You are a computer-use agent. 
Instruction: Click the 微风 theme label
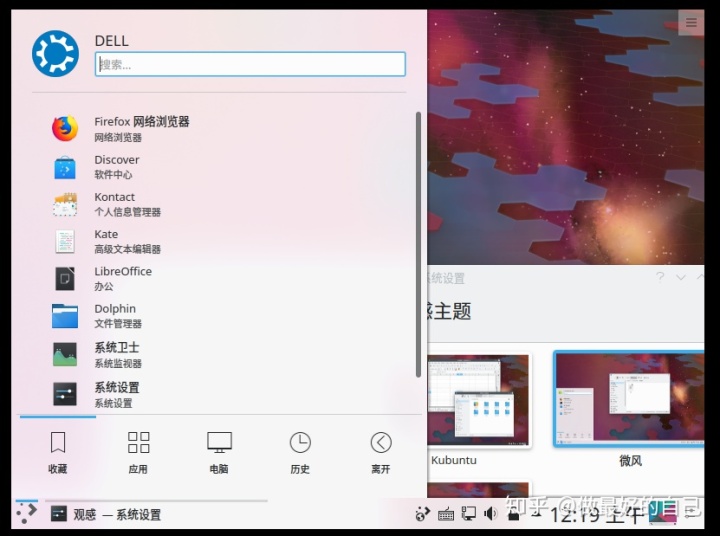630,461
